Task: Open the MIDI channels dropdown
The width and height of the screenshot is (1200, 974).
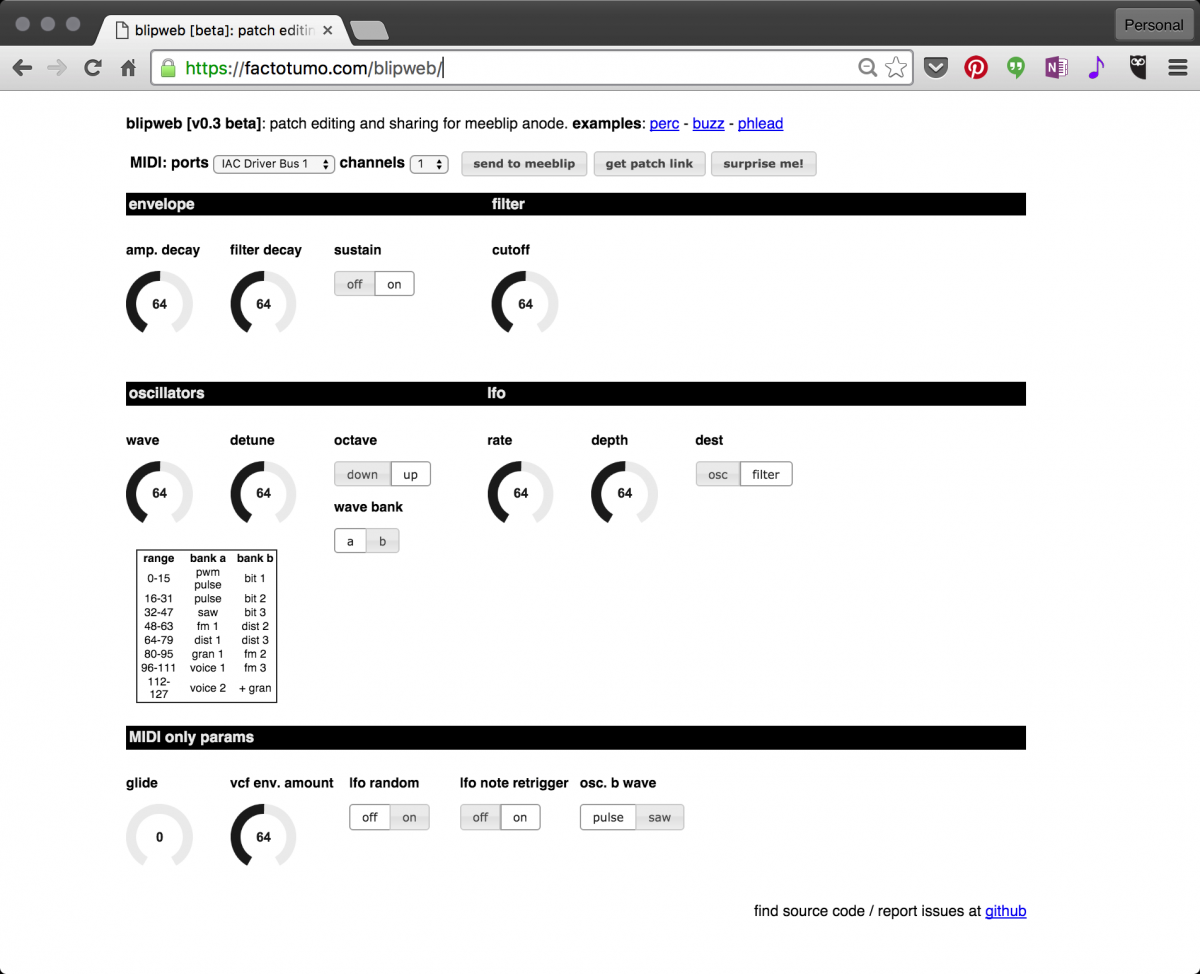Action: pyautogui.click(x=429, y=164)
